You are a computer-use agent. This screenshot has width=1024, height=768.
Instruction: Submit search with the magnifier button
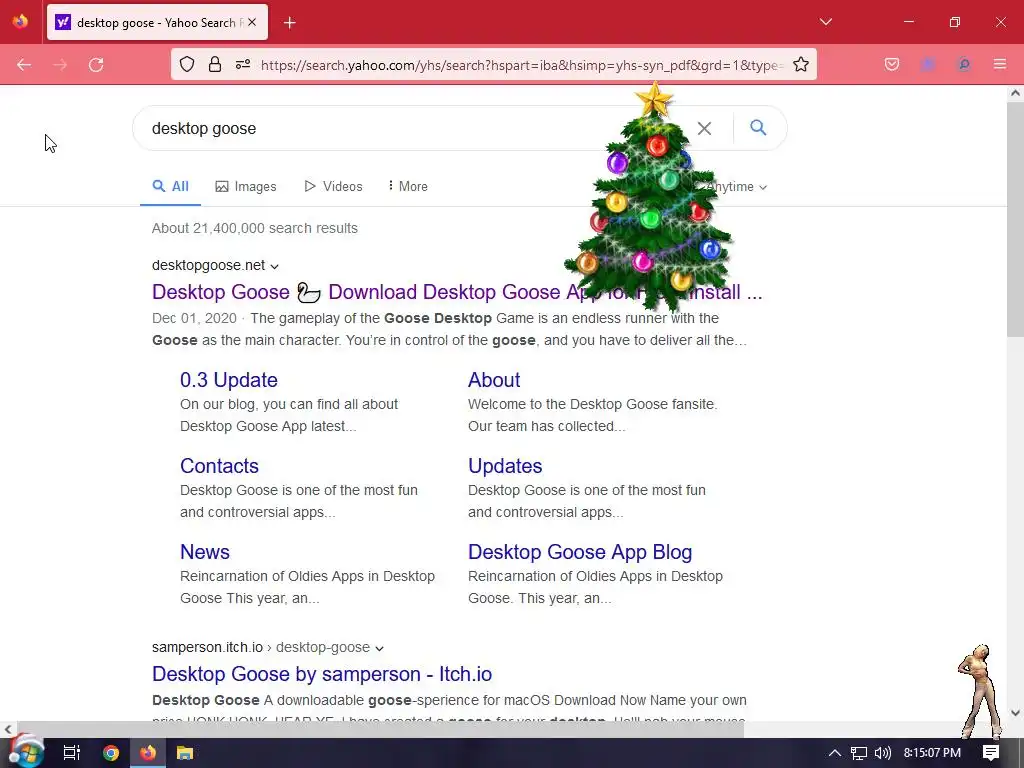758,127
